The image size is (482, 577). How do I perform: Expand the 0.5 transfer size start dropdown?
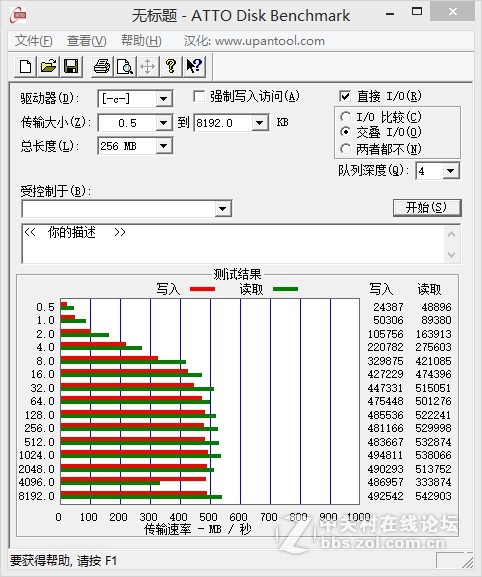[163, 123]
